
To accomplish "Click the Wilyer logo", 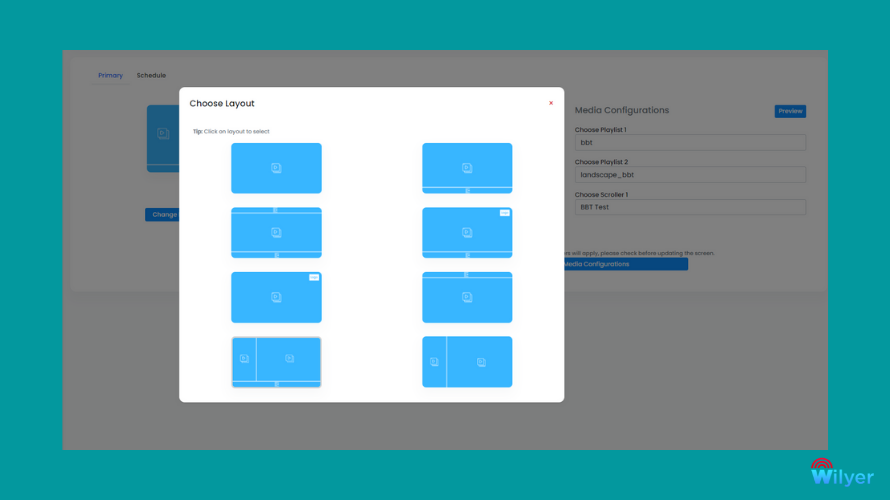I will click(842, 472).
